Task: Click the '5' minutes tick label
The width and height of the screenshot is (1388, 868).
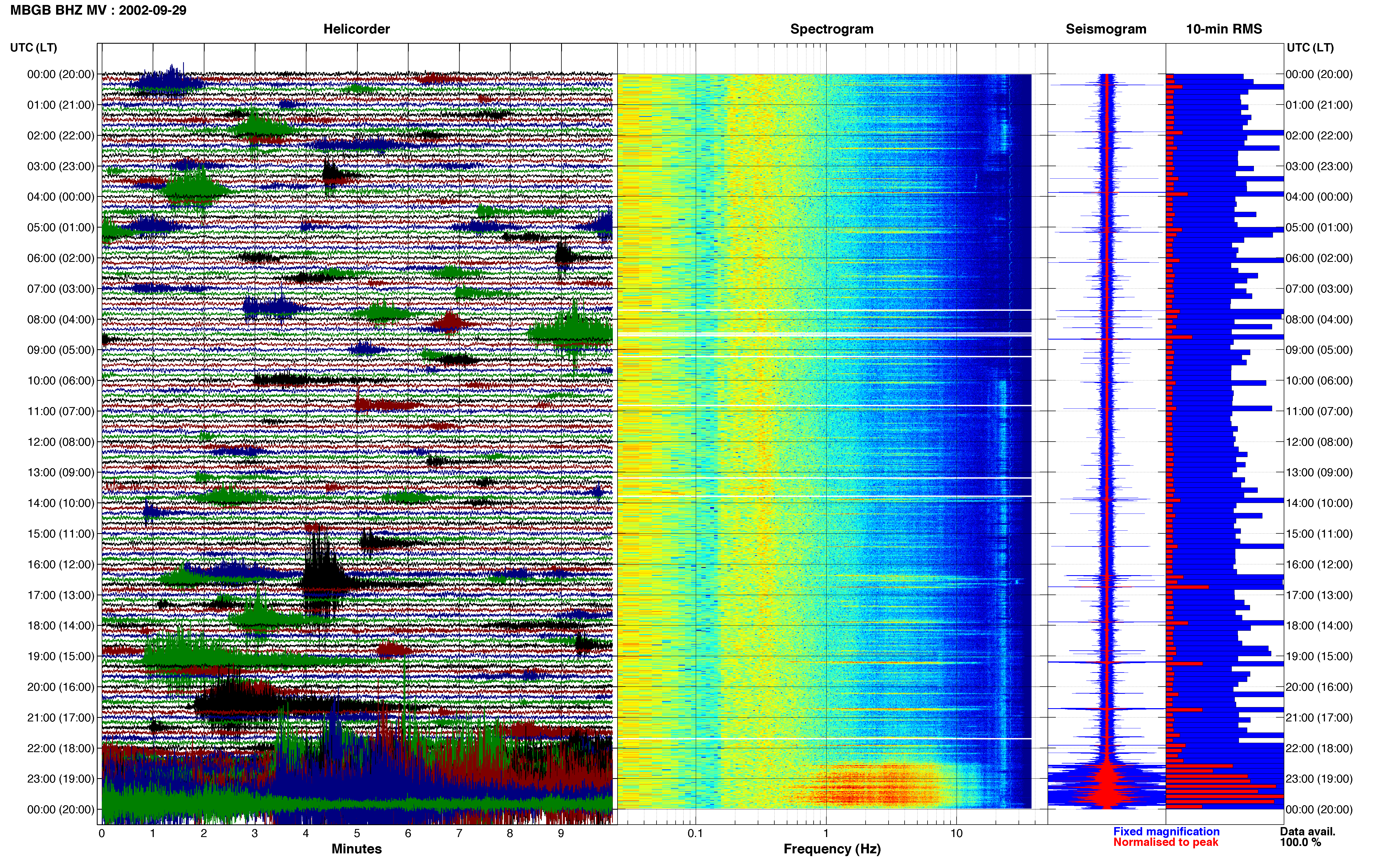Action: 357,833
